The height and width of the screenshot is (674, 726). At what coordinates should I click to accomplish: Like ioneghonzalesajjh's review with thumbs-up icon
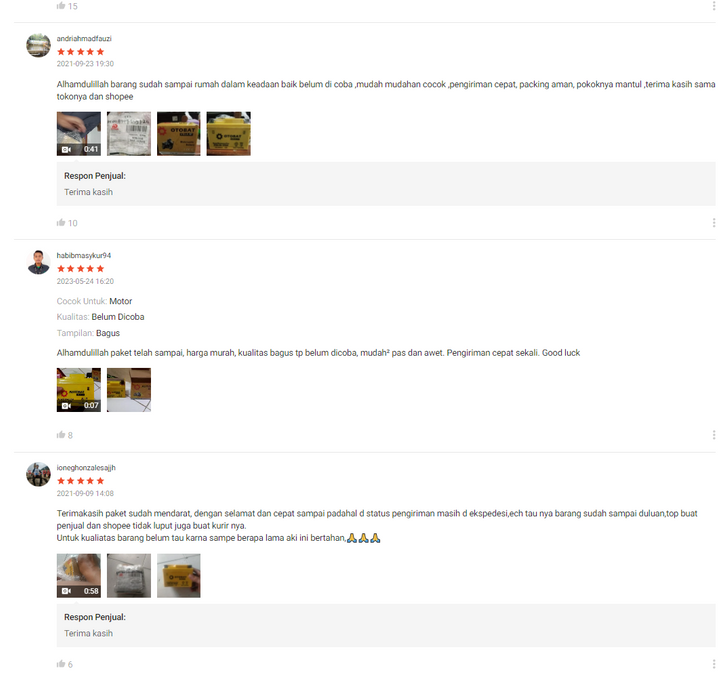(x=61, y=664)
